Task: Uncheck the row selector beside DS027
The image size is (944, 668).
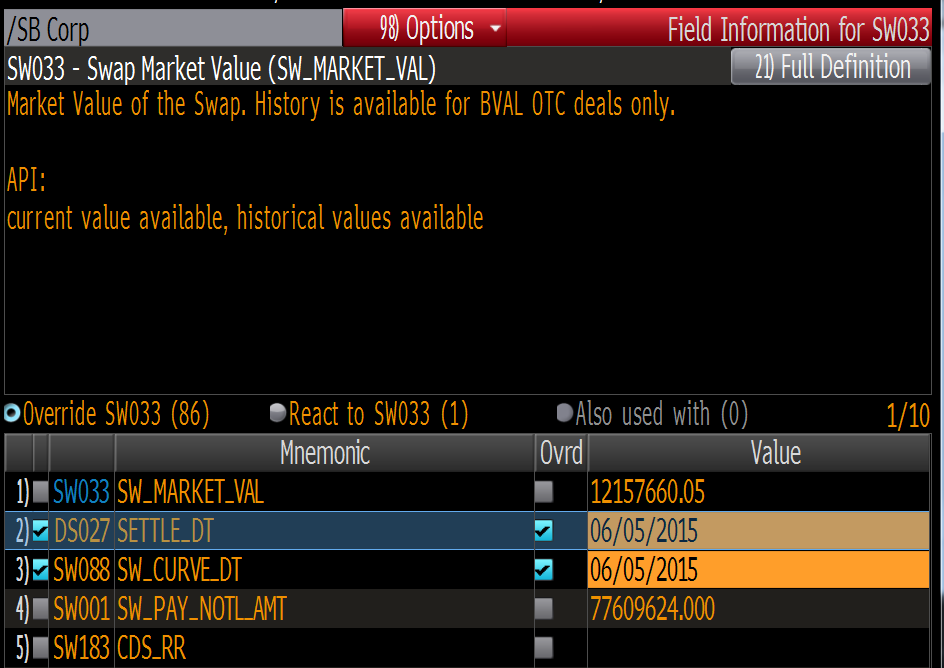Action: pyautogui.click(x=38, y=532)
